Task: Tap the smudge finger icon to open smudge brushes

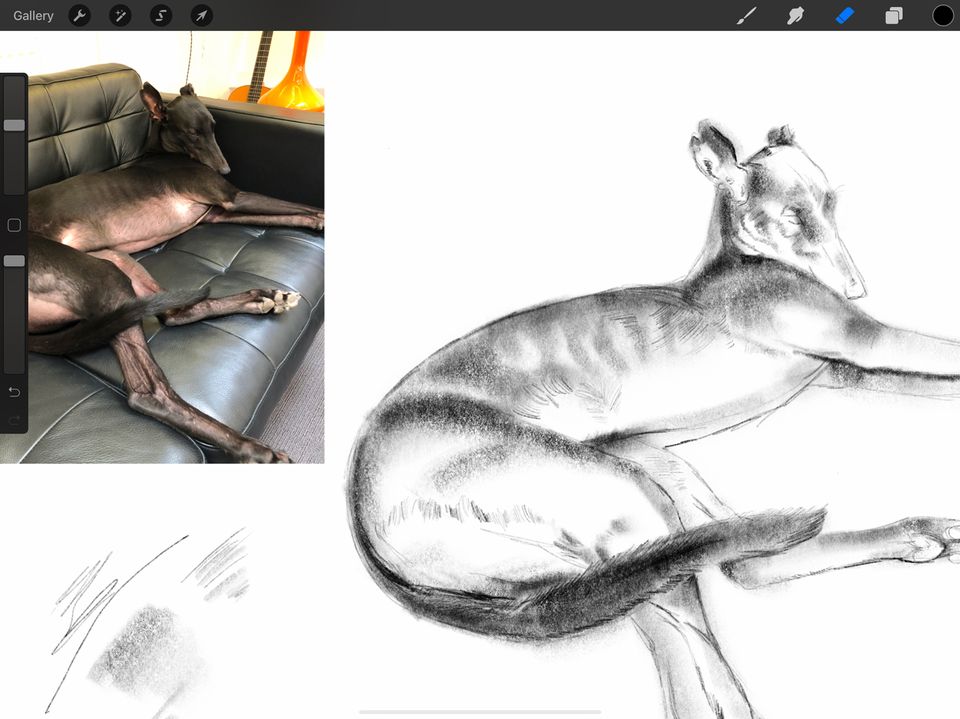Action: click(x=795, y=15)
